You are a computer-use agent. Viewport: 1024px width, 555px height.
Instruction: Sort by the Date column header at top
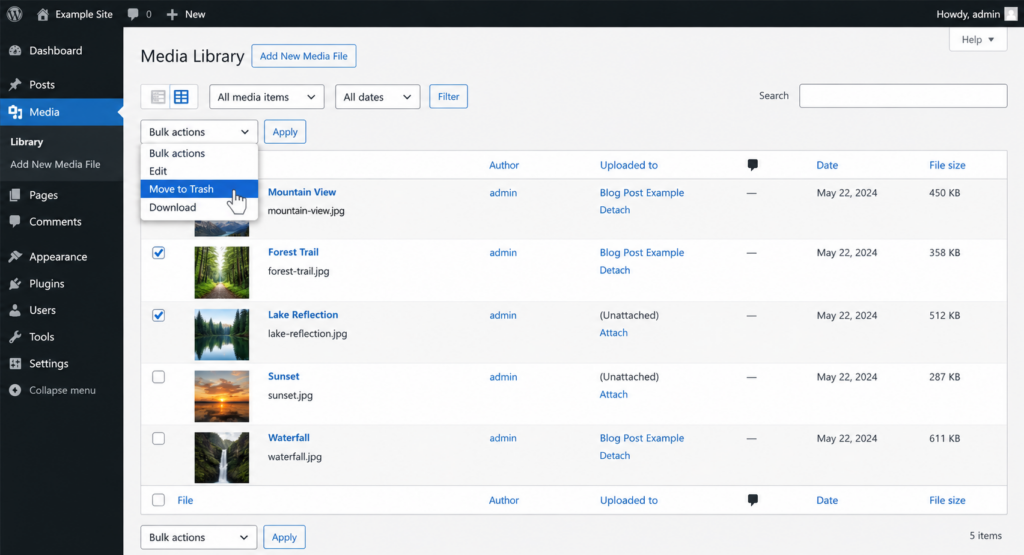[x=827, y=165]
